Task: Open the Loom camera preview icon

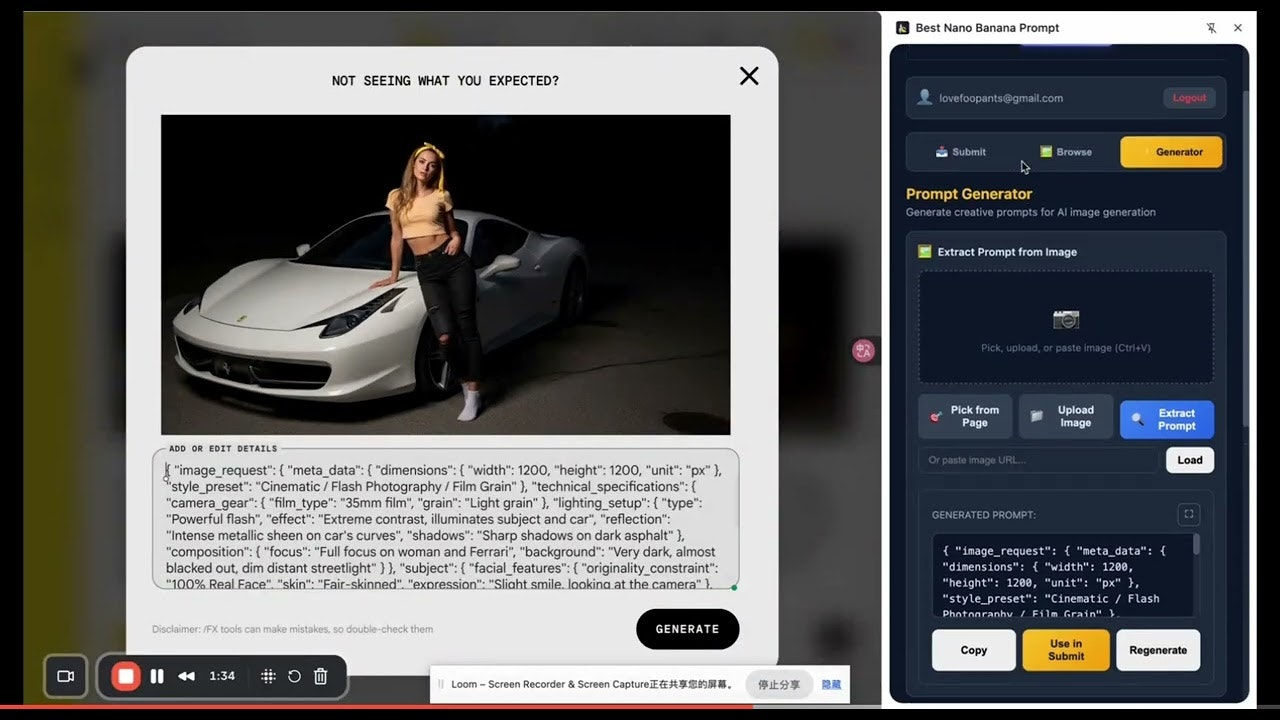Action: [65, 676]
